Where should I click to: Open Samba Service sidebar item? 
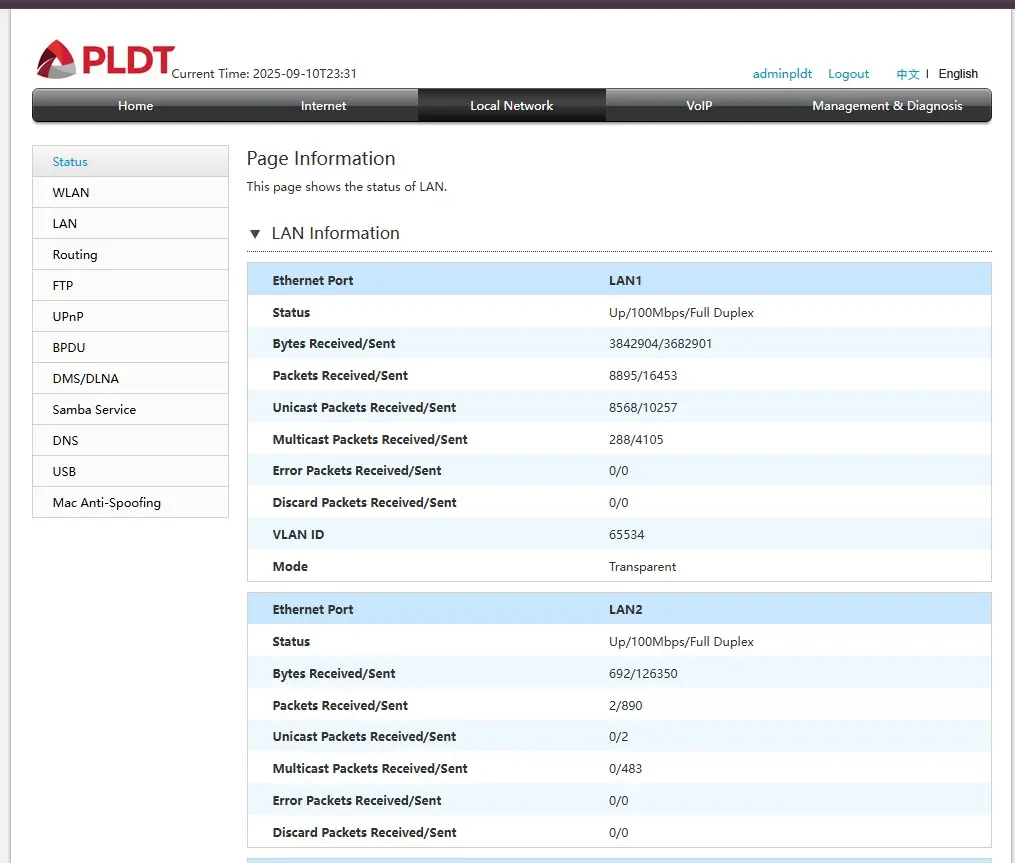click(130, 410)
